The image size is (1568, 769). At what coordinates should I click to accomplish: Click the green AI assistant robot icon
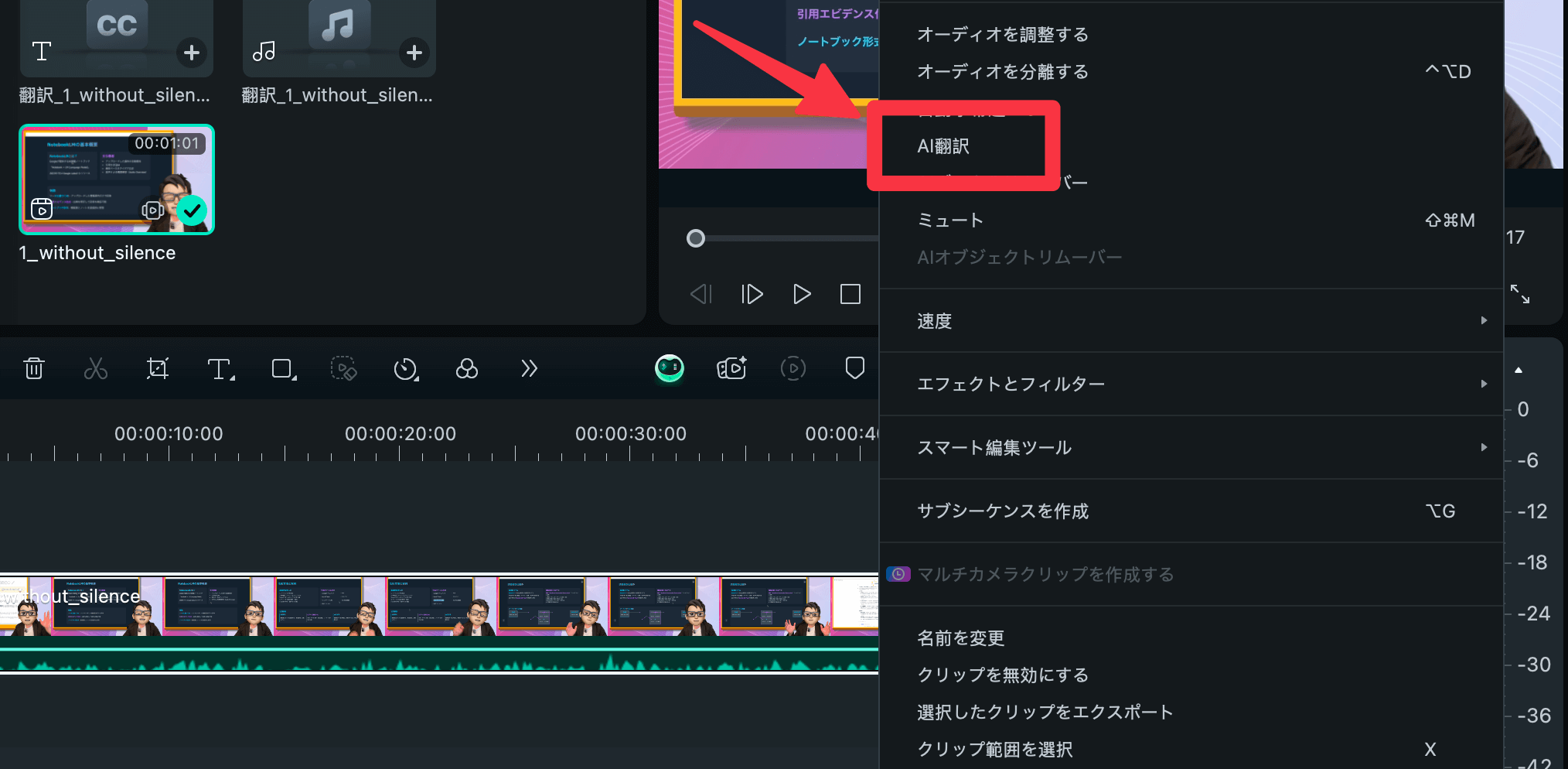669,368
